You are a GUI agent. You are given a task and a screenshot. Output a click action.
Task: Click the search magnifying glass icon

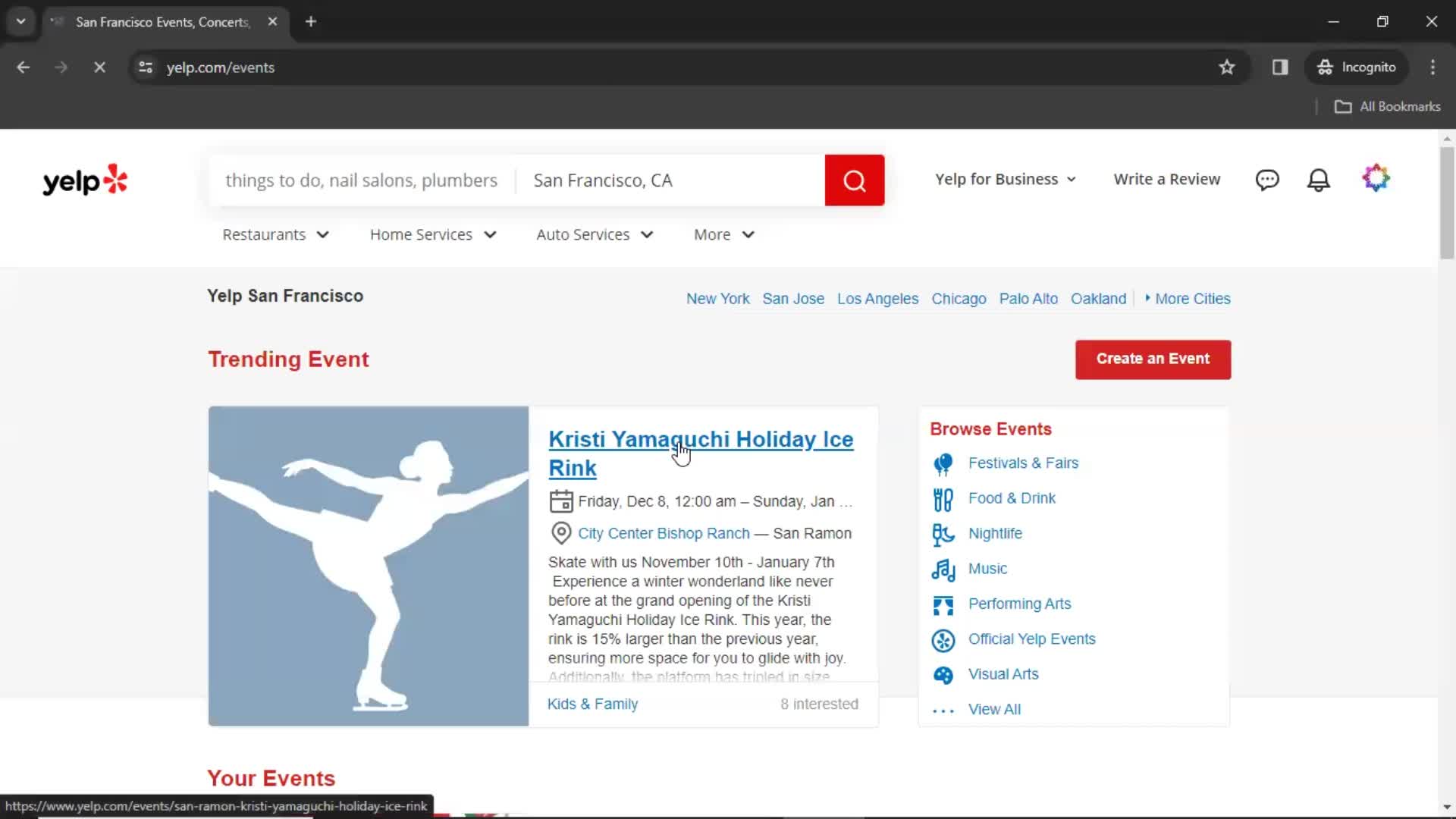(855, 180)
